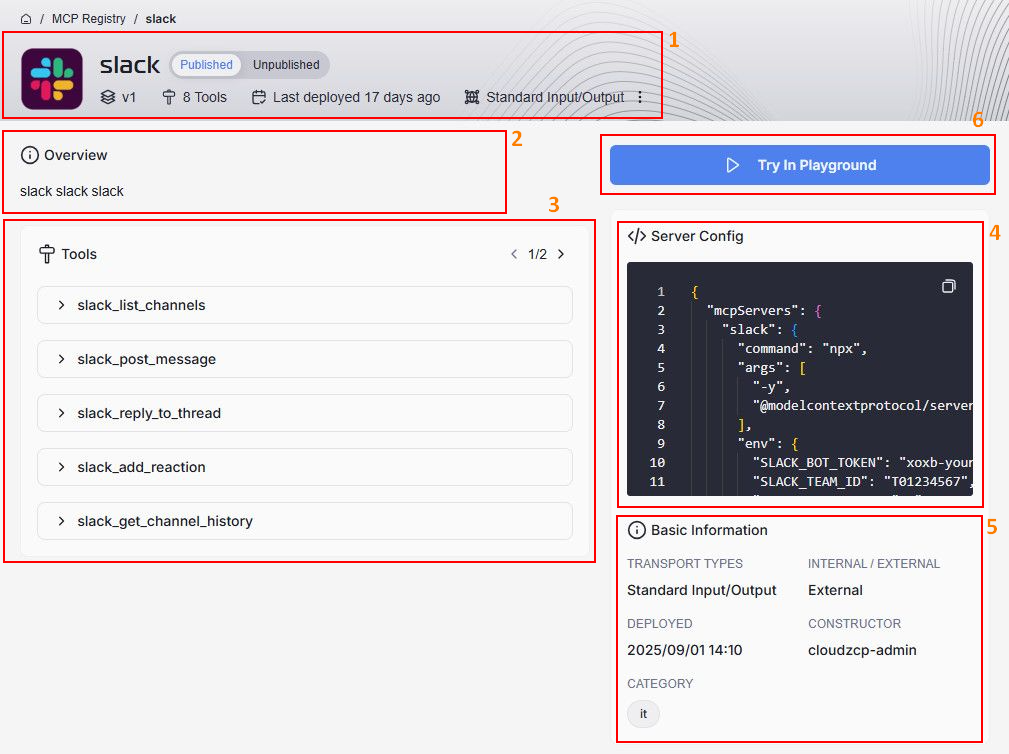The image size is (1009, 754).
Task: Copy the server config code
Action: (x=949, y=286)
